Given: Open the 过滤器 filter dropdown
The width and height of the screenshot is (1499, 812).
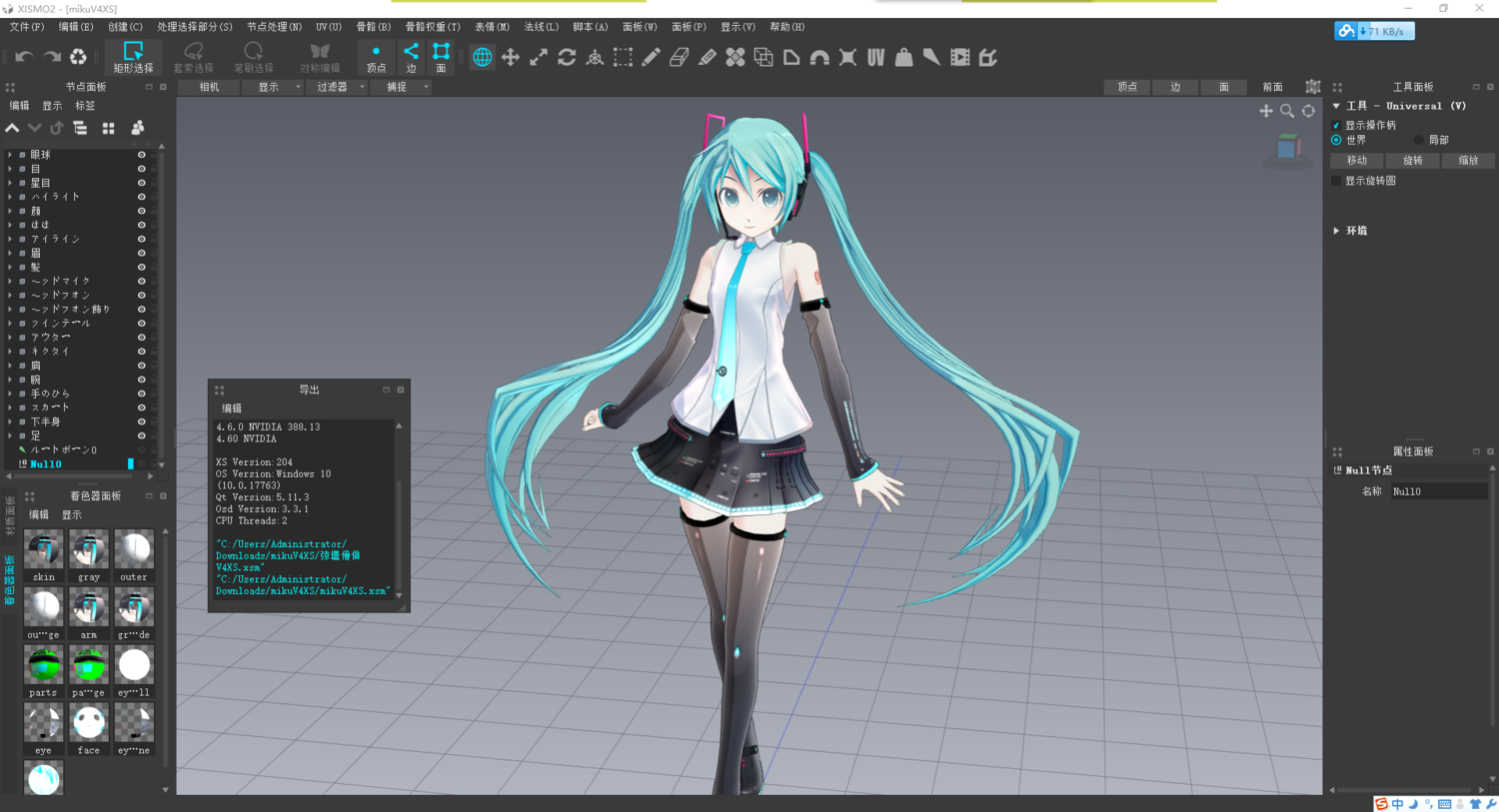Looking at the screenshot, I should (x=337, y=87).
